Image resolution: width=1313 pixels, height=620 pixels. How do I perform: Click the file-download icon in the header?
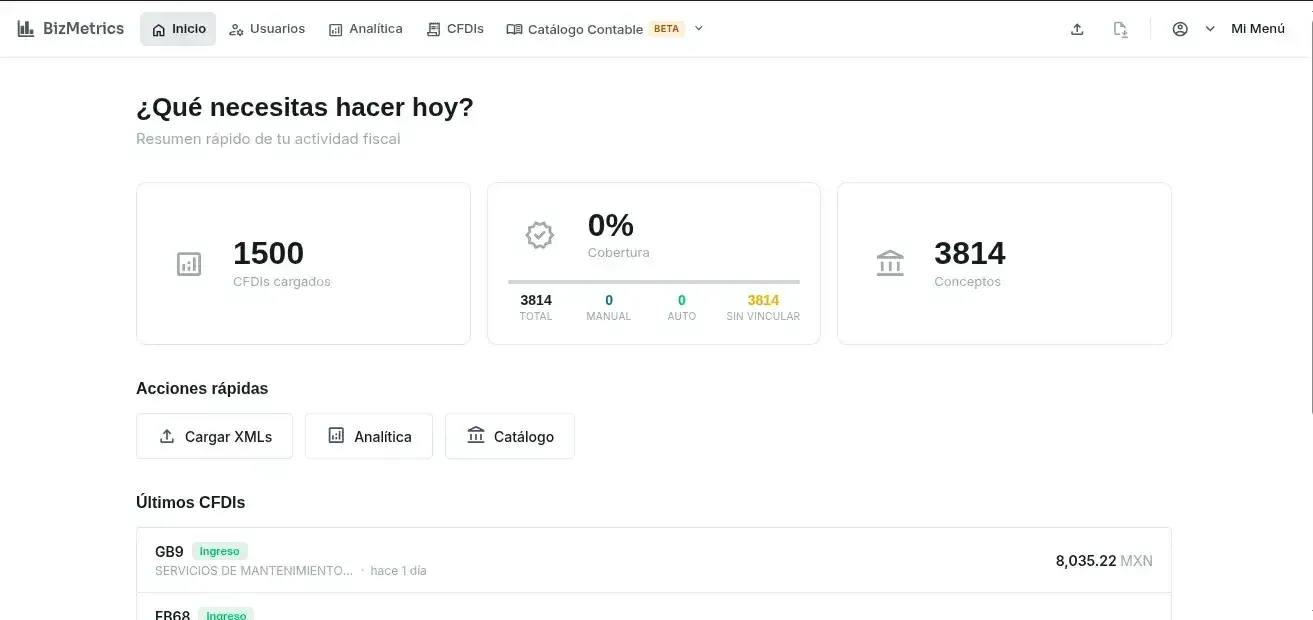click(x=1121, y=29)
